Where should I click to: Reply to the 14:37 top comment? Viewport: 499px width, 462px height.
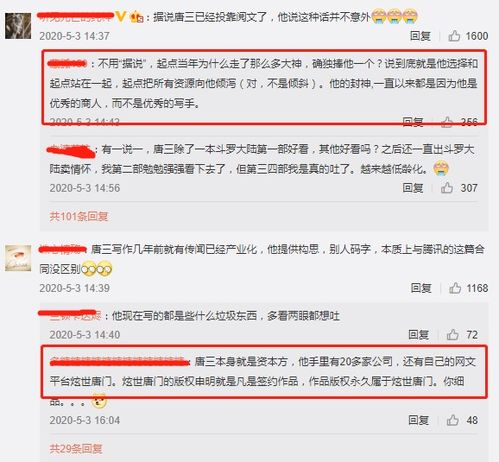[x=420, y=36]
